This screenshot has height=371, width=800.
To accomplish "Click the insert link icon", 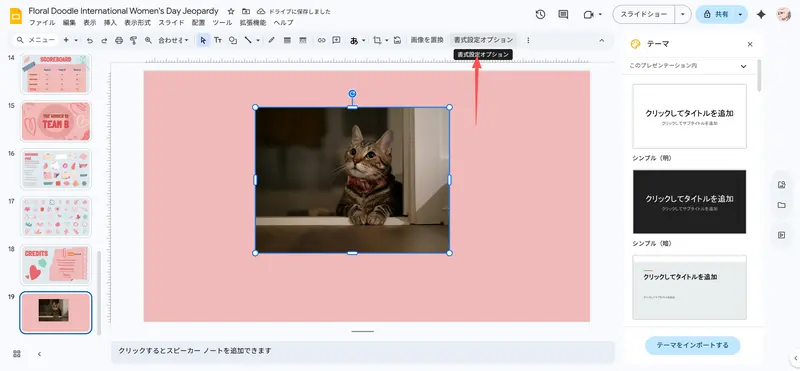I will pyautogui.click(x=321, y=40).
